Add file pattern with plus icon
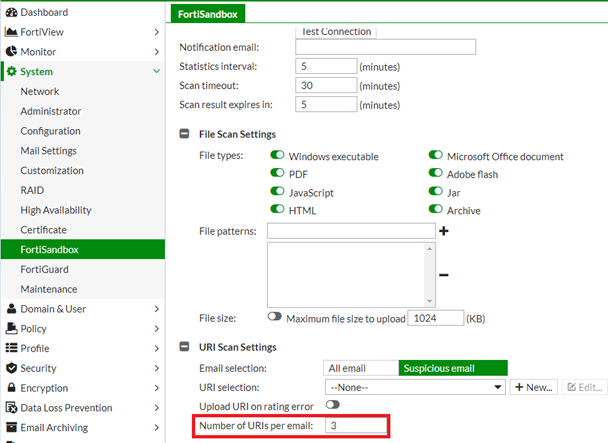608x443 pixels. tap(443, 231)
